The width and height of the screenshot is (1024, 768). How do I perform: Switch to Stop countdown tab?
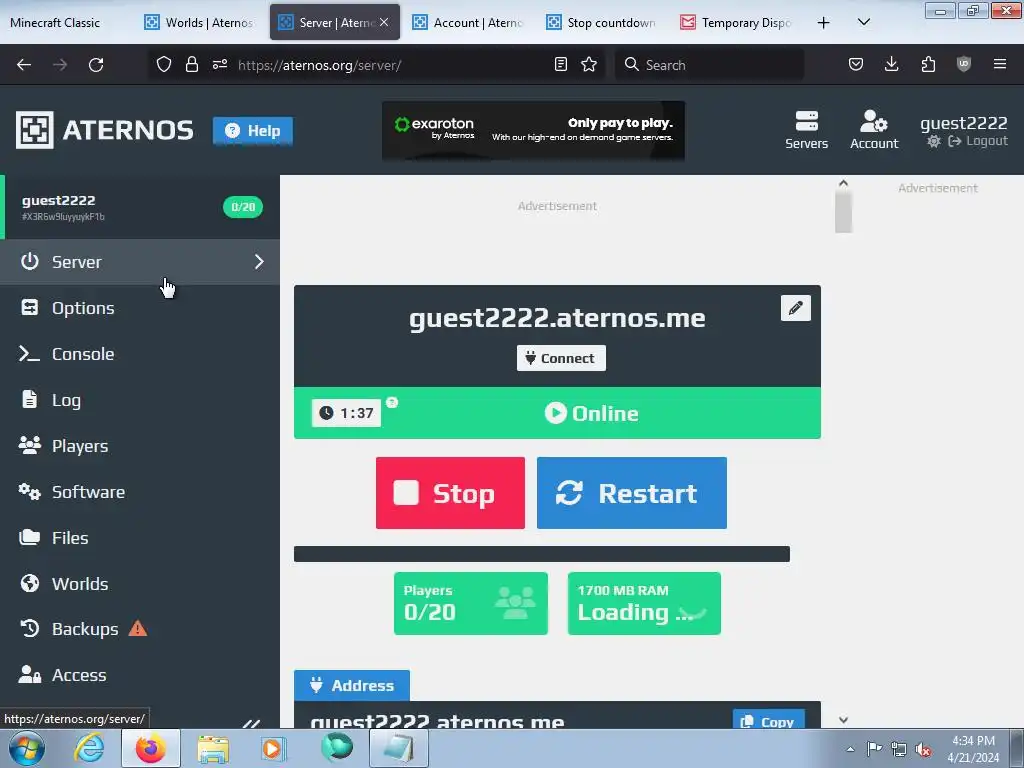[x=602, y=23]
